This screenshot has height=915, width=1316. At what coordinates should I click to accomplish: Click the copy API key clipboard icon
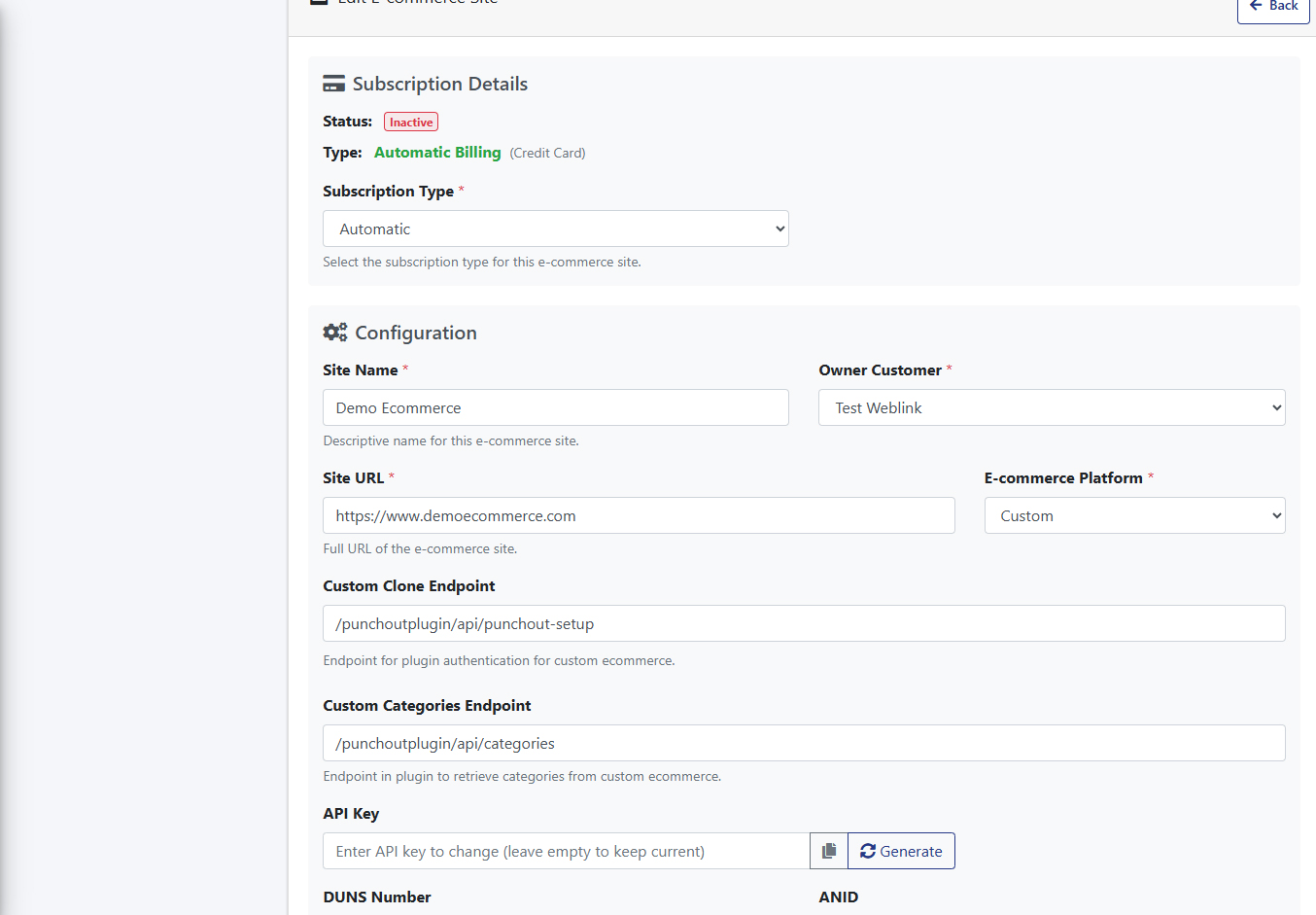(x=828, y=851)
